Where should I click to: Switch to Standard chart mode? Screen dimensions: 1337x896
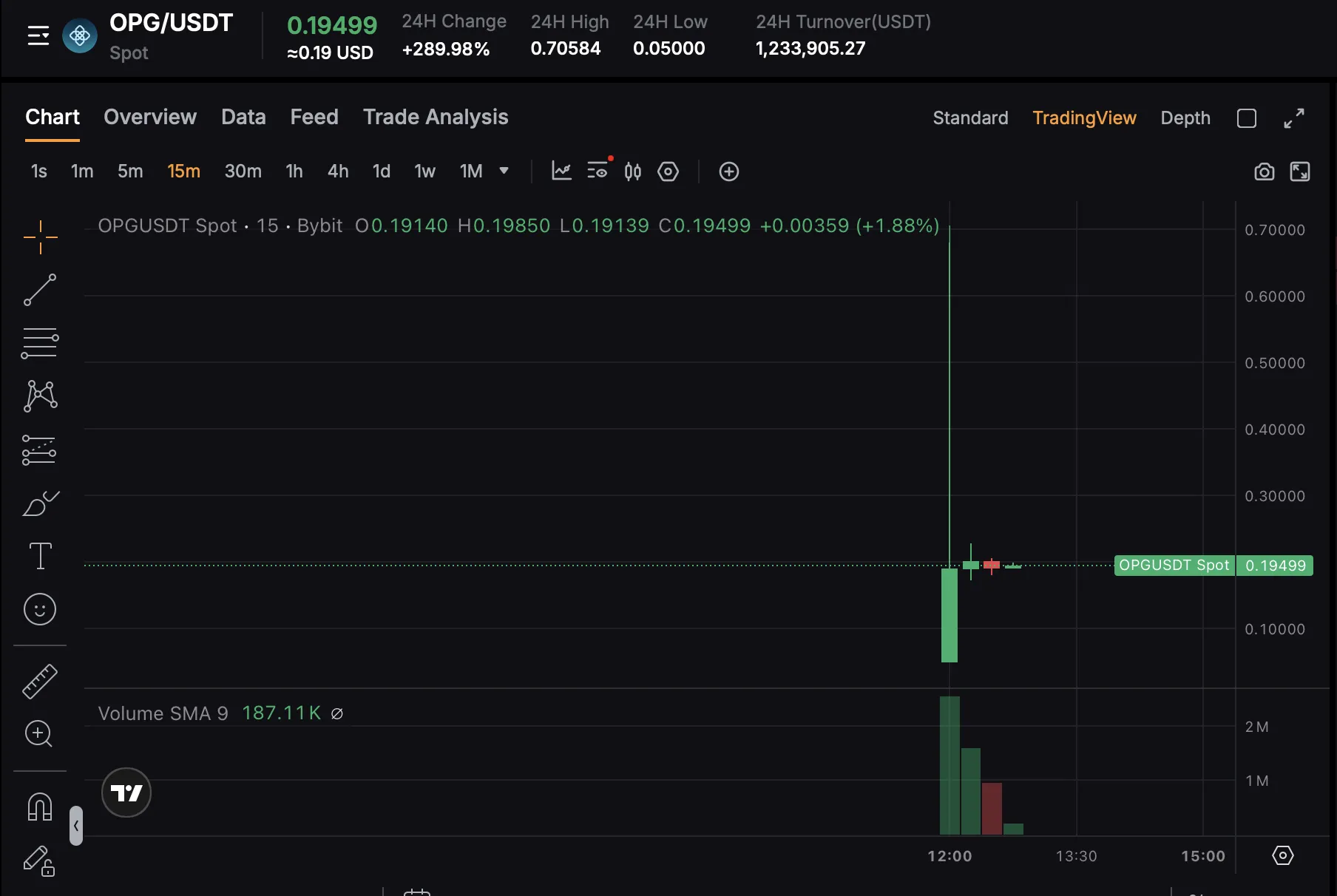970,118
